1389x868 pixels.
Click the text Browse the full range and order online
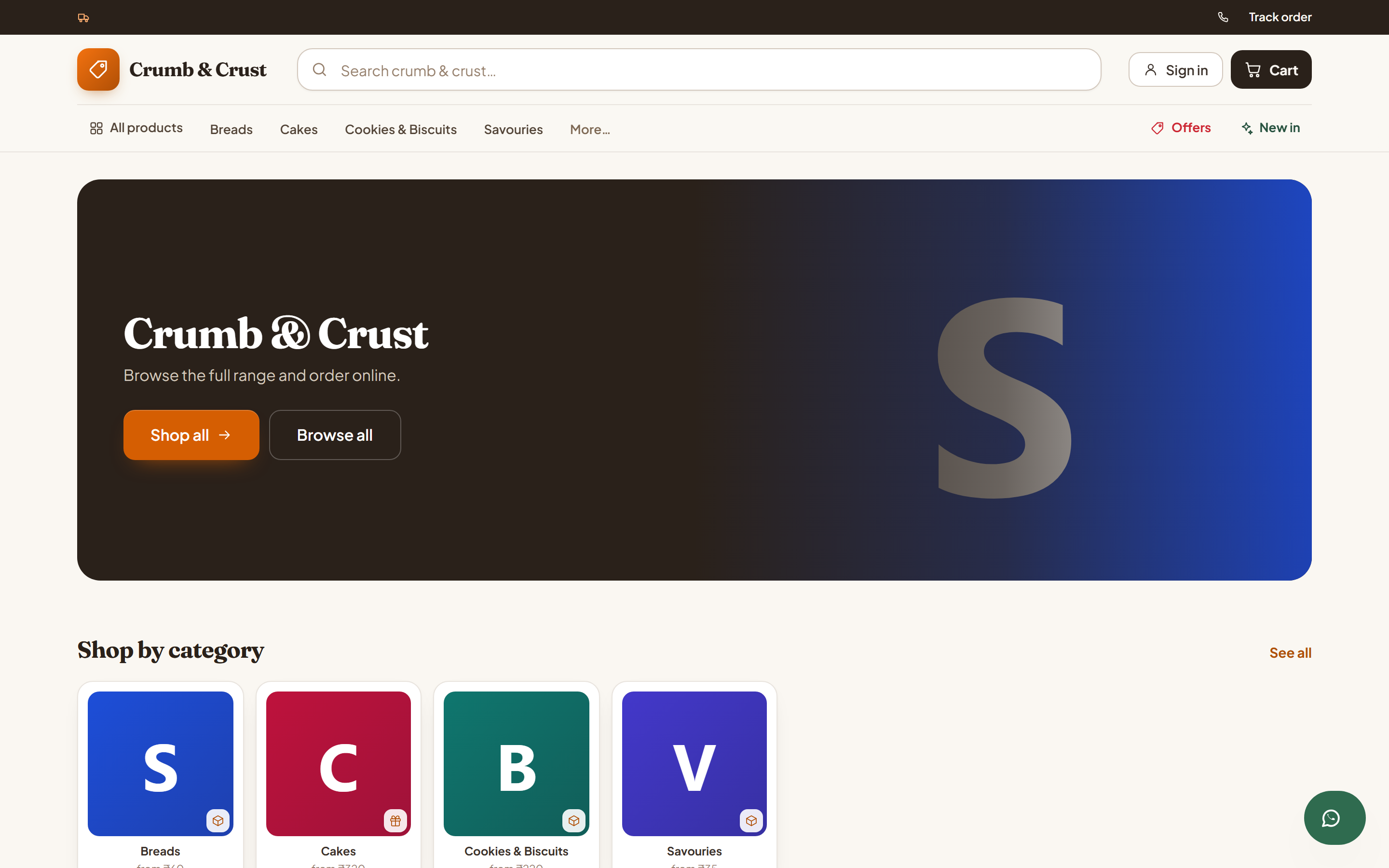(x=262, y=375)
